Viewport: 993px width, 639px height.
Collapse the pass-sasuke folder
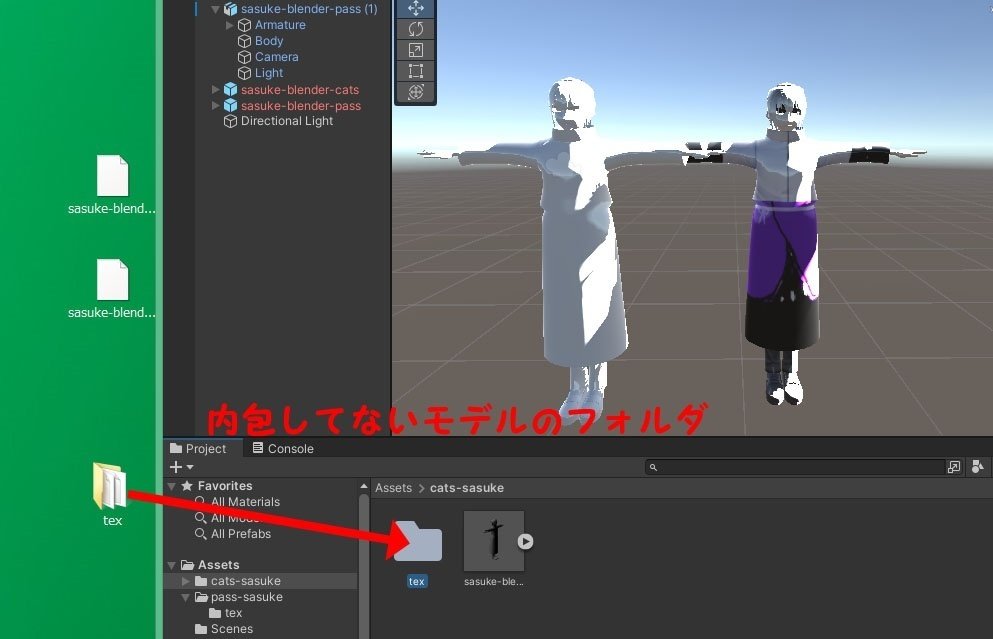186,597
